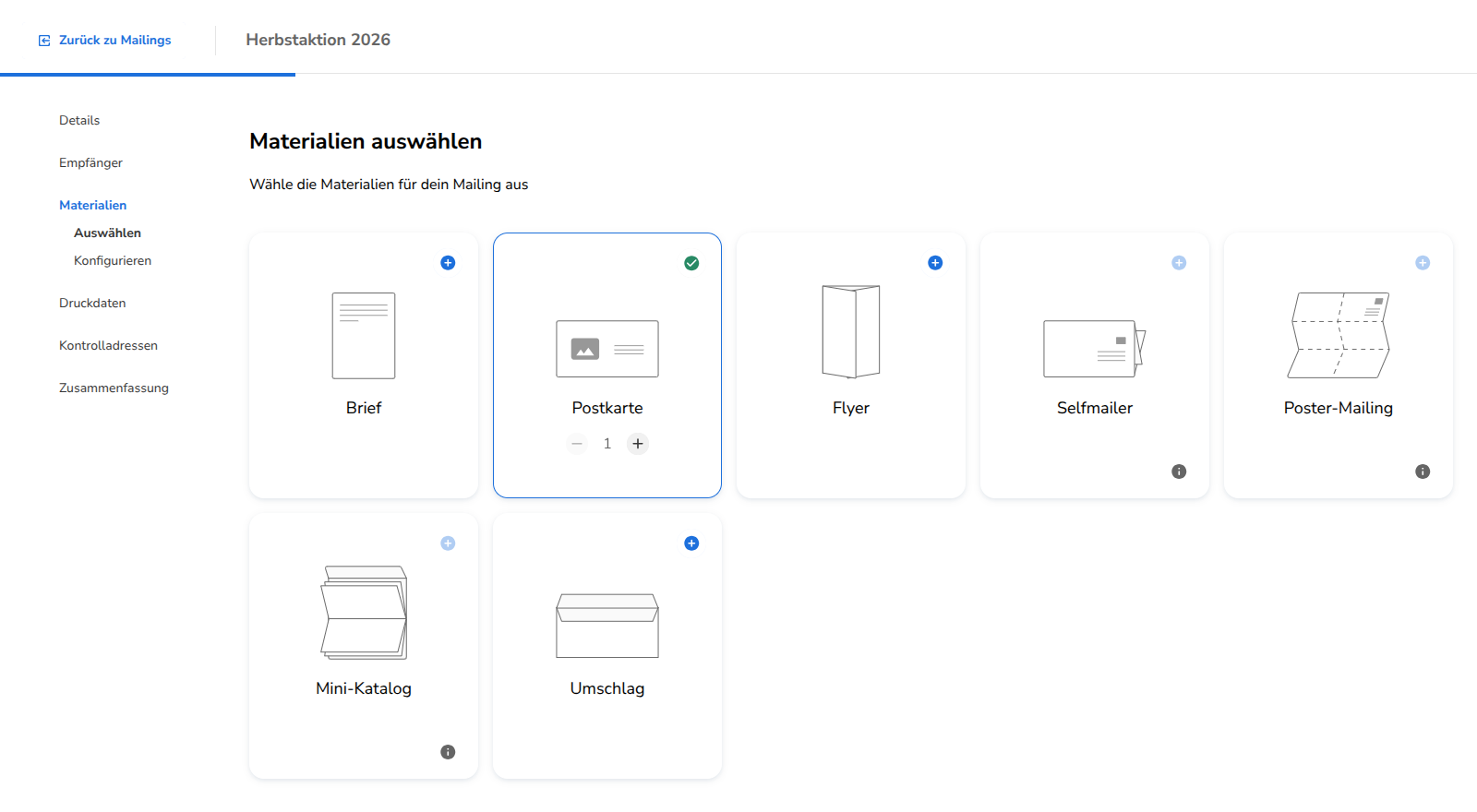Add Umschlag via its plus icon
The width and height of the screenshot is (1477, 812).
click(691, 543)
